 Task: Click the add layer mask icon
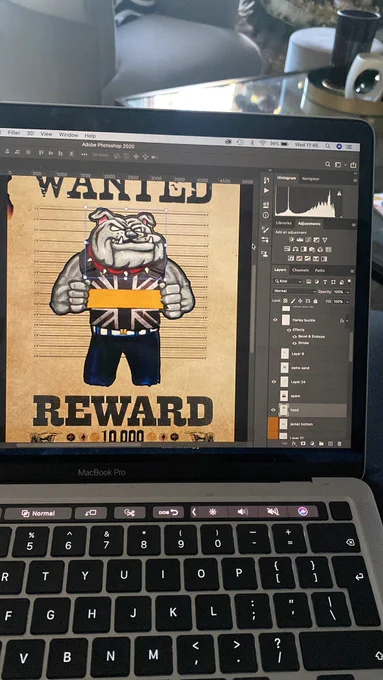click(303, 444)
